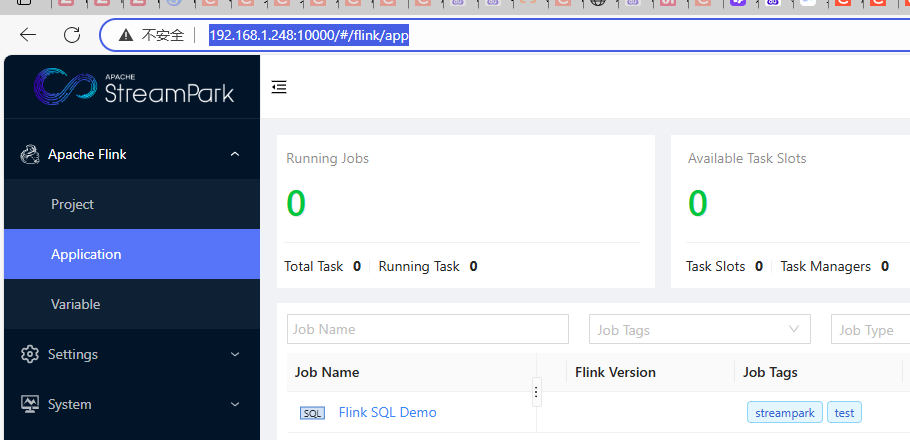The image size is (910, 440).
Task: Select the Application menu item
Action: tap(132, 254)
